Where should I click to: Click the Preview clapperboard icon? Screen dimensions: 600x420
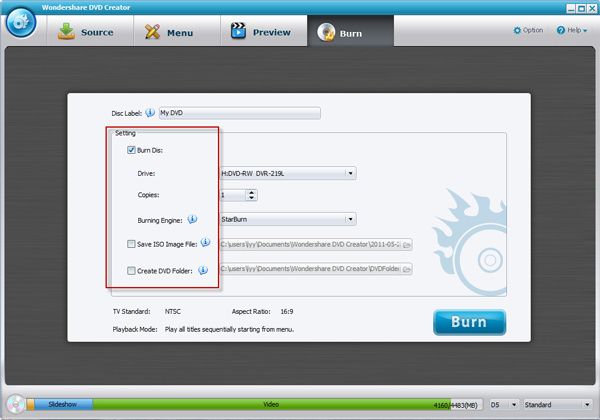[238, 31]
